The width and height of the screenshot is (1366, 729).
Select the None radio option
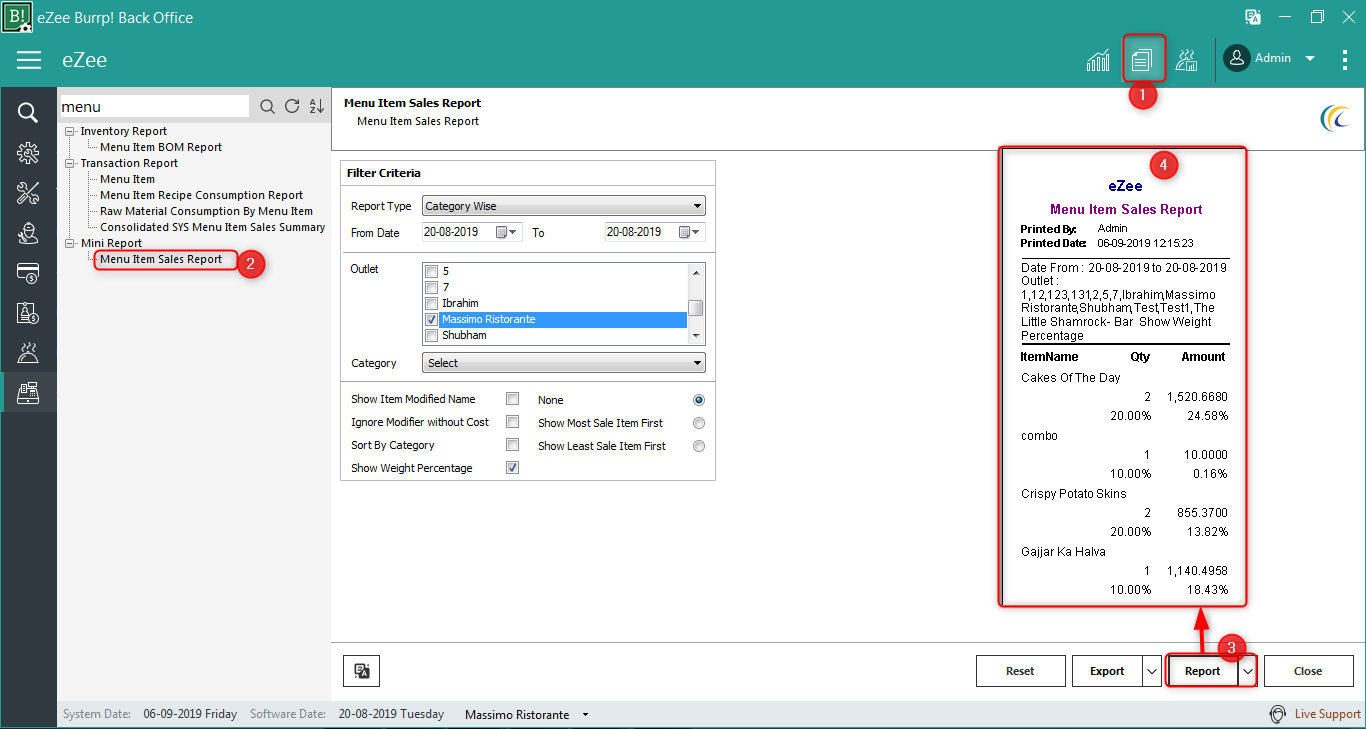tap(699, 400)
